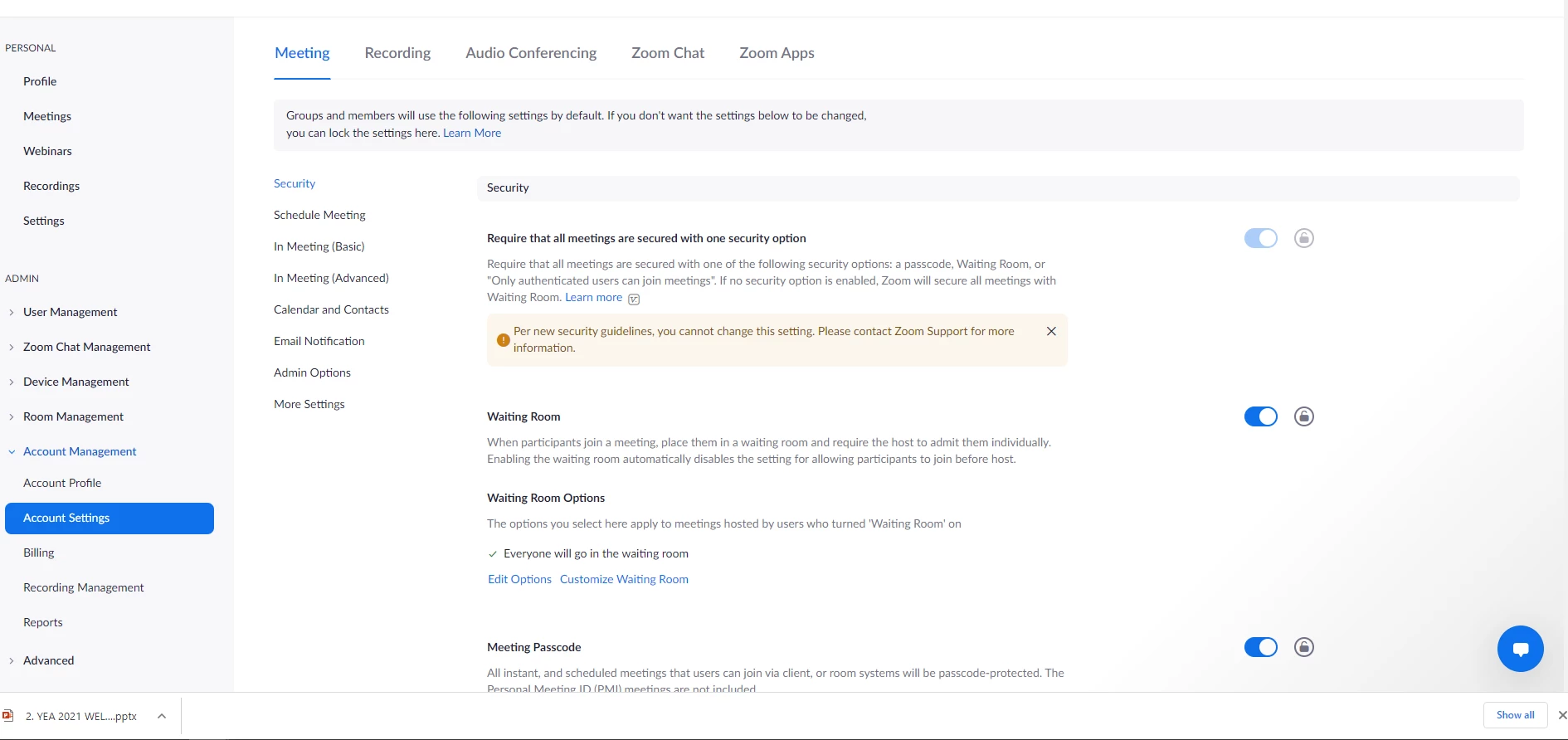Jump to Calendar and Contacts section
Screen dimensions: 1568x740
pos(331,309)
